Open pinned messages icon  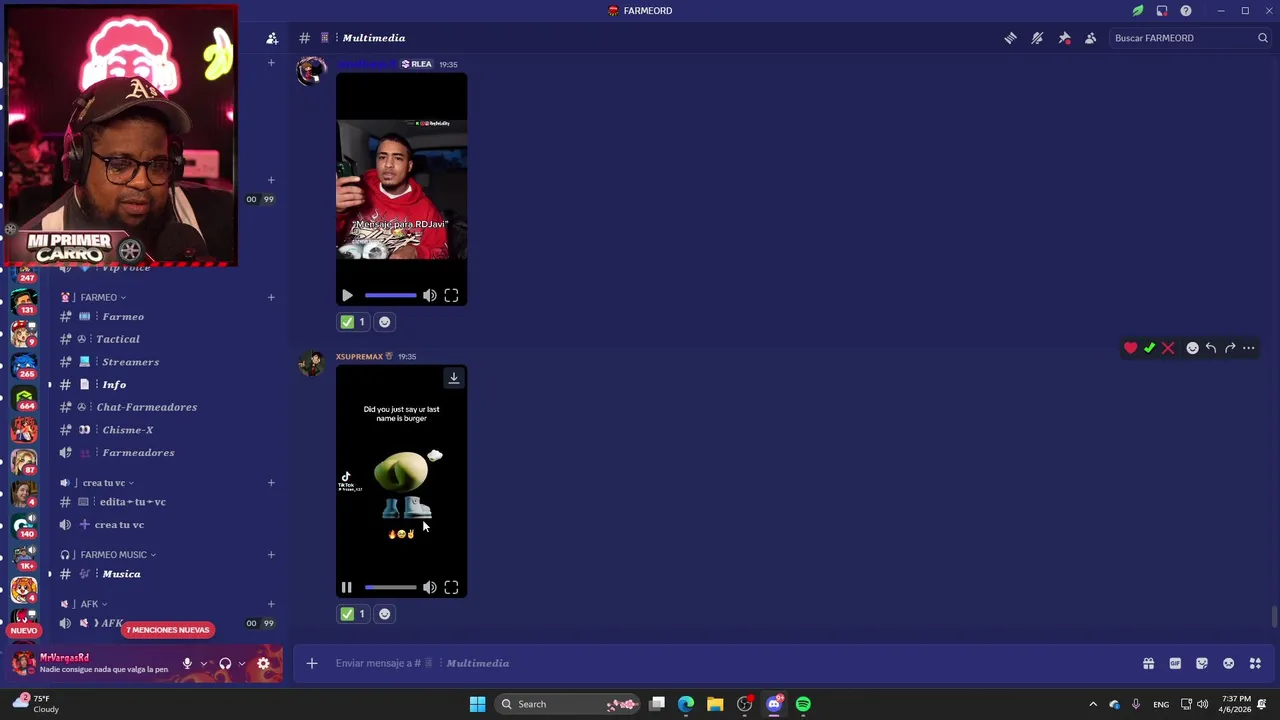(1064, 38)
